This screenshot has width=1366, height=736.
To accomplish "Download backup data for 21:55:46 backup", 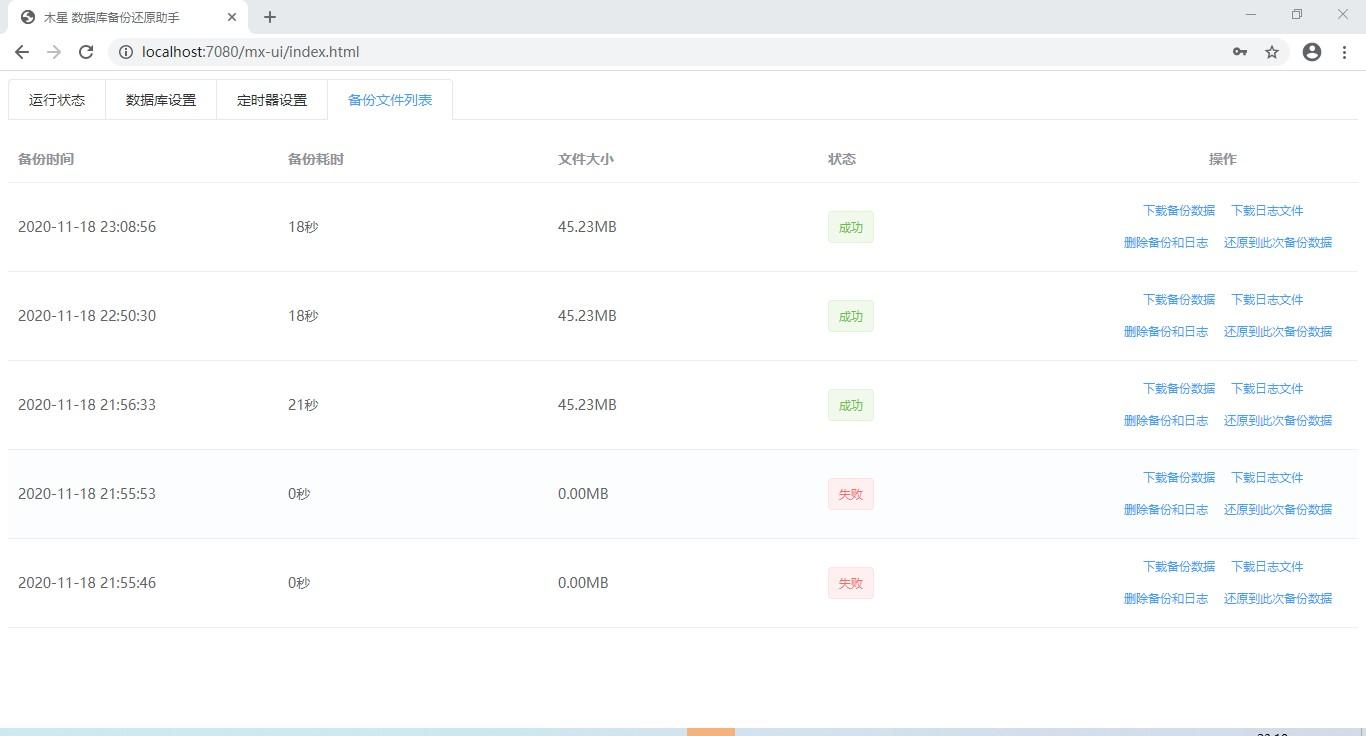I will coord(1179,567).
